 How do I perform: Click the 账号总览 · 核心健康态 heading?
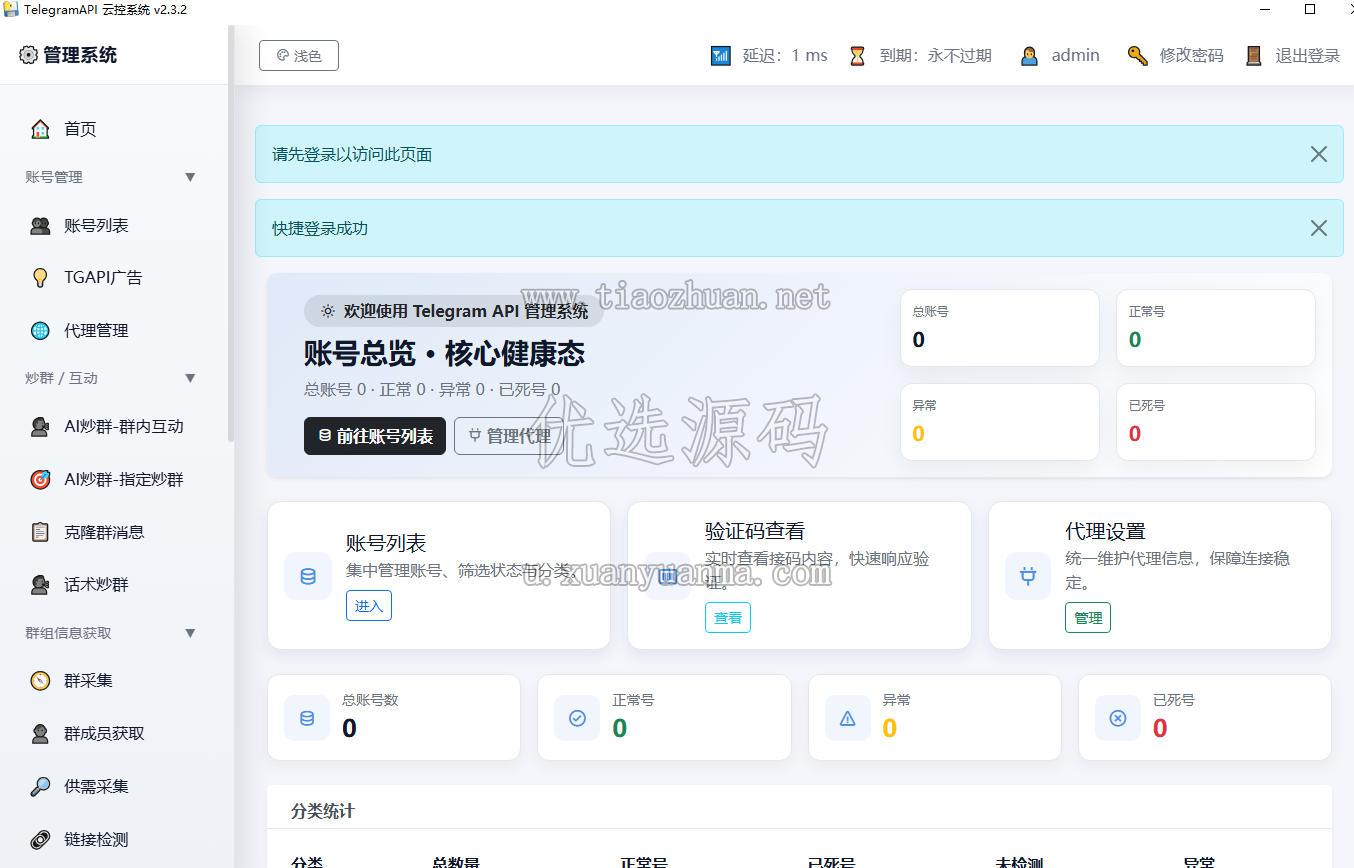(444, 354)
